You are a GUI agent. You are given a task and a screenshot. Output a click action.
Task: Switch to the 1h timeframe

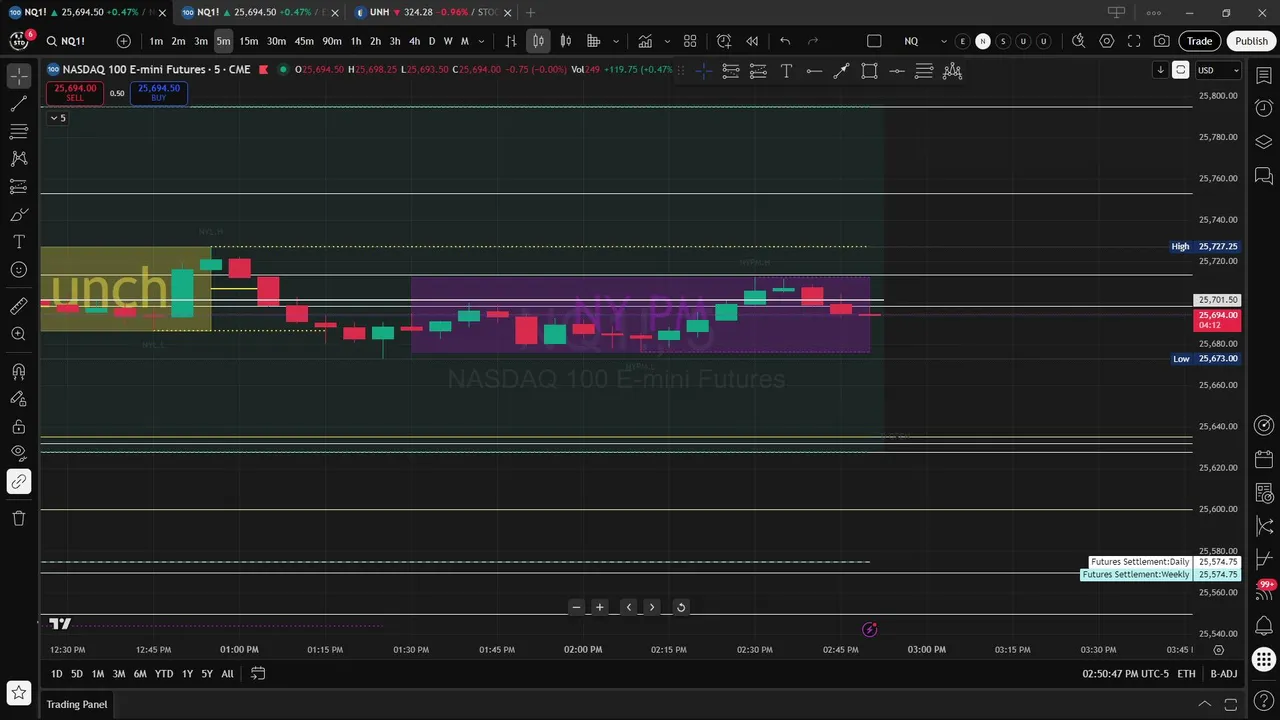point(355,41)
